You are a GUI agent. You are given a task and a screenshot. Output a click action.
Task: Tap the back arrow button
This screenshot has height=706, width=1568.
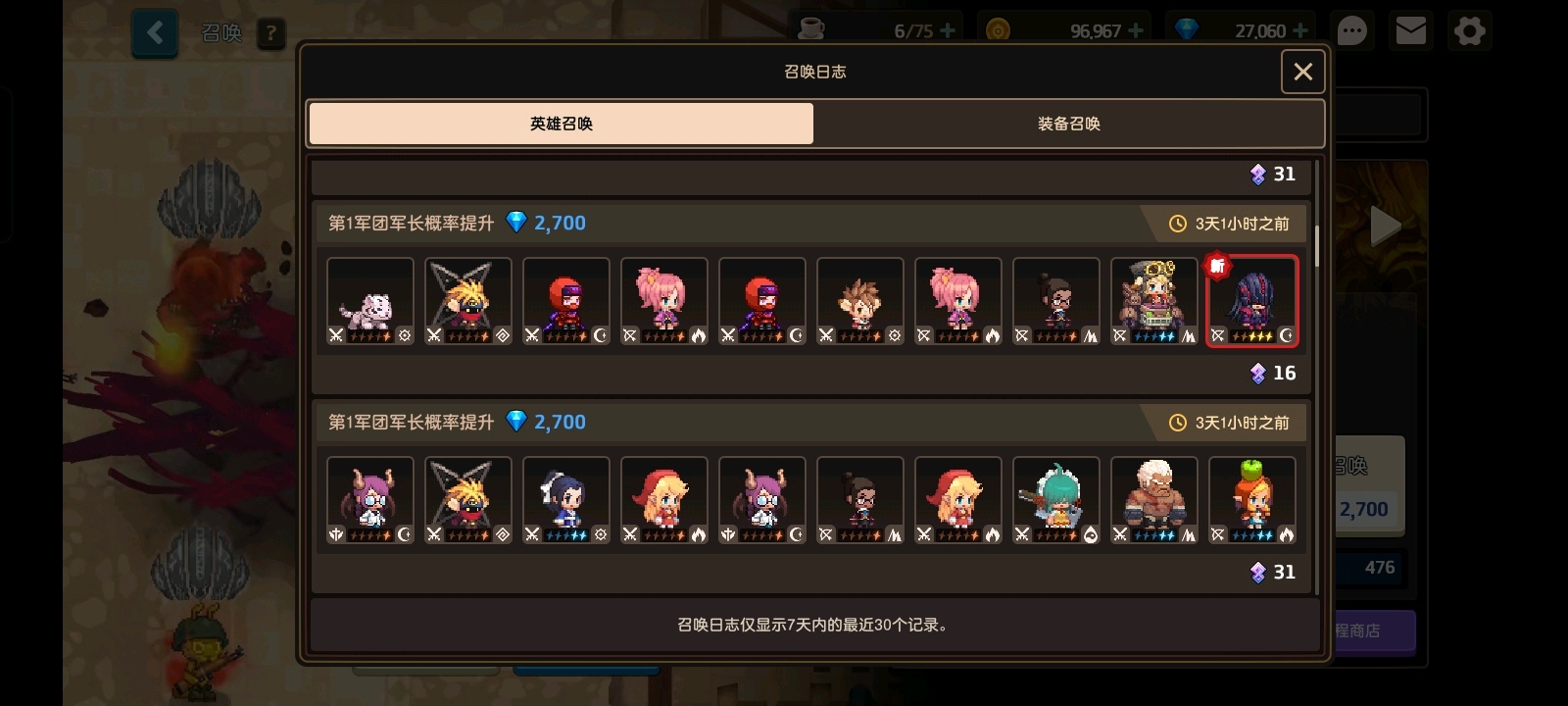(155, 33)
